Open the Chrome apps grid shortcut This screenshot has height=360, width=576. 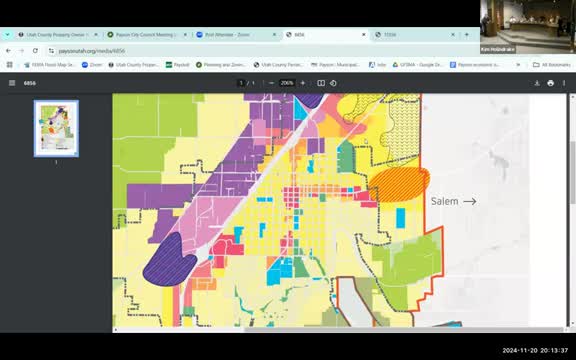(x=10, y=65)
